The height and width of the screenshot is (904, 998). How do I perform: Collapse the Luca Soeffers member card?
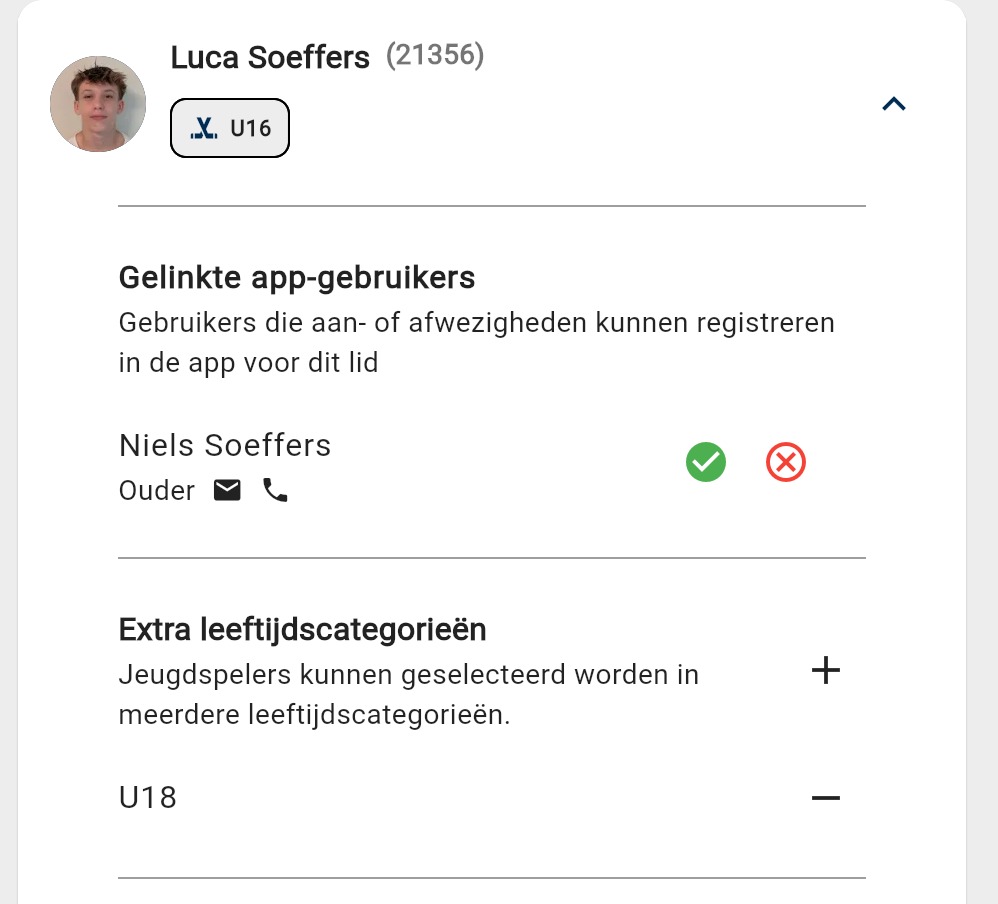pos(893,103)
